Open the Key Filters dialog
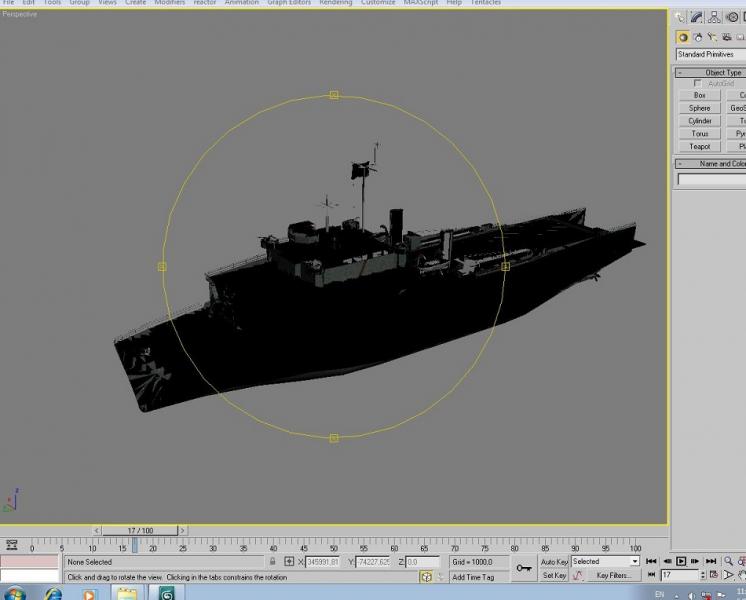The width and height of the screenshot is (746, 600). point(614,576)
